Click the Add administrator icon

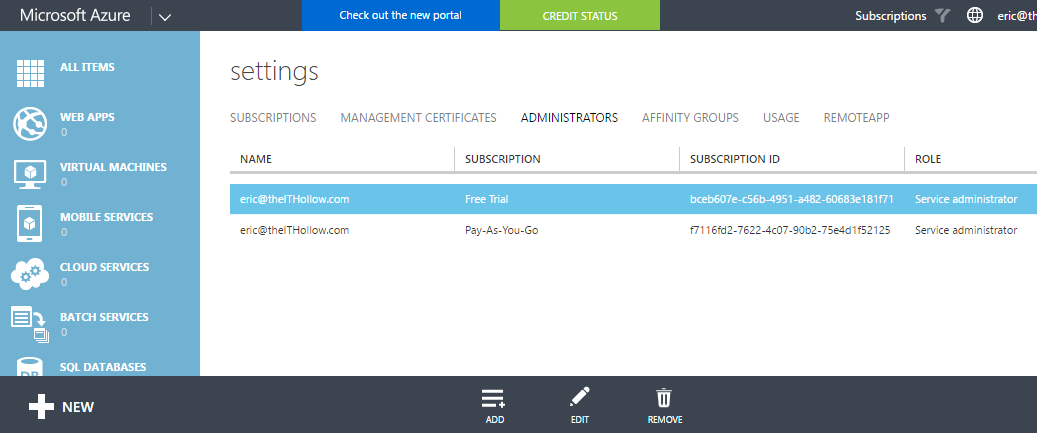tap(494, 398)
